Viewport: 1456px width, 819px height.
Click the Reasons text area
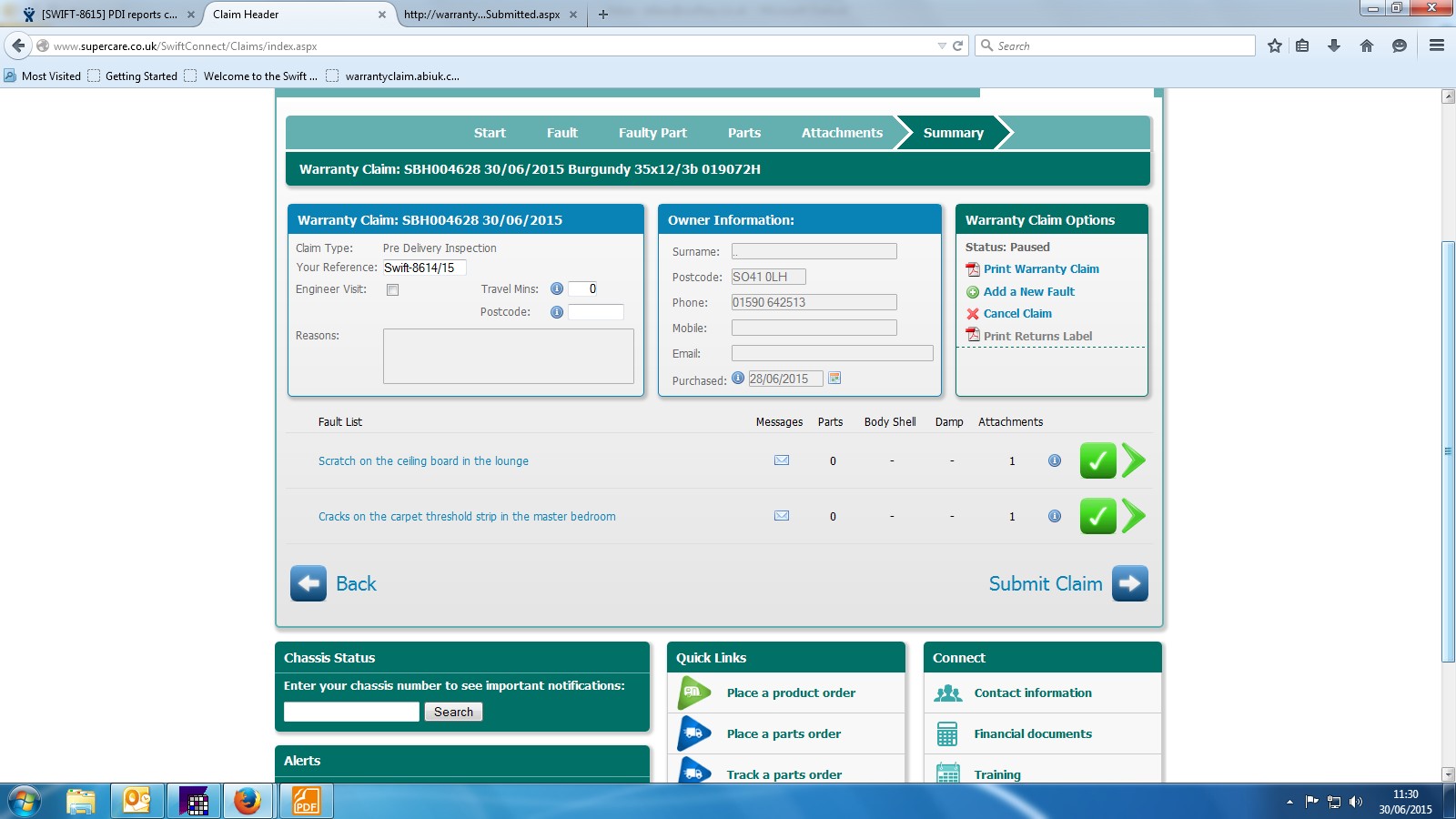click(x=509, y=356)
